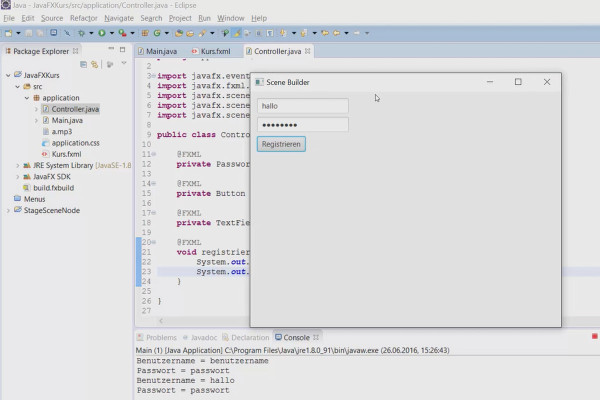Expand the JRE System Library node

[18, 165]
